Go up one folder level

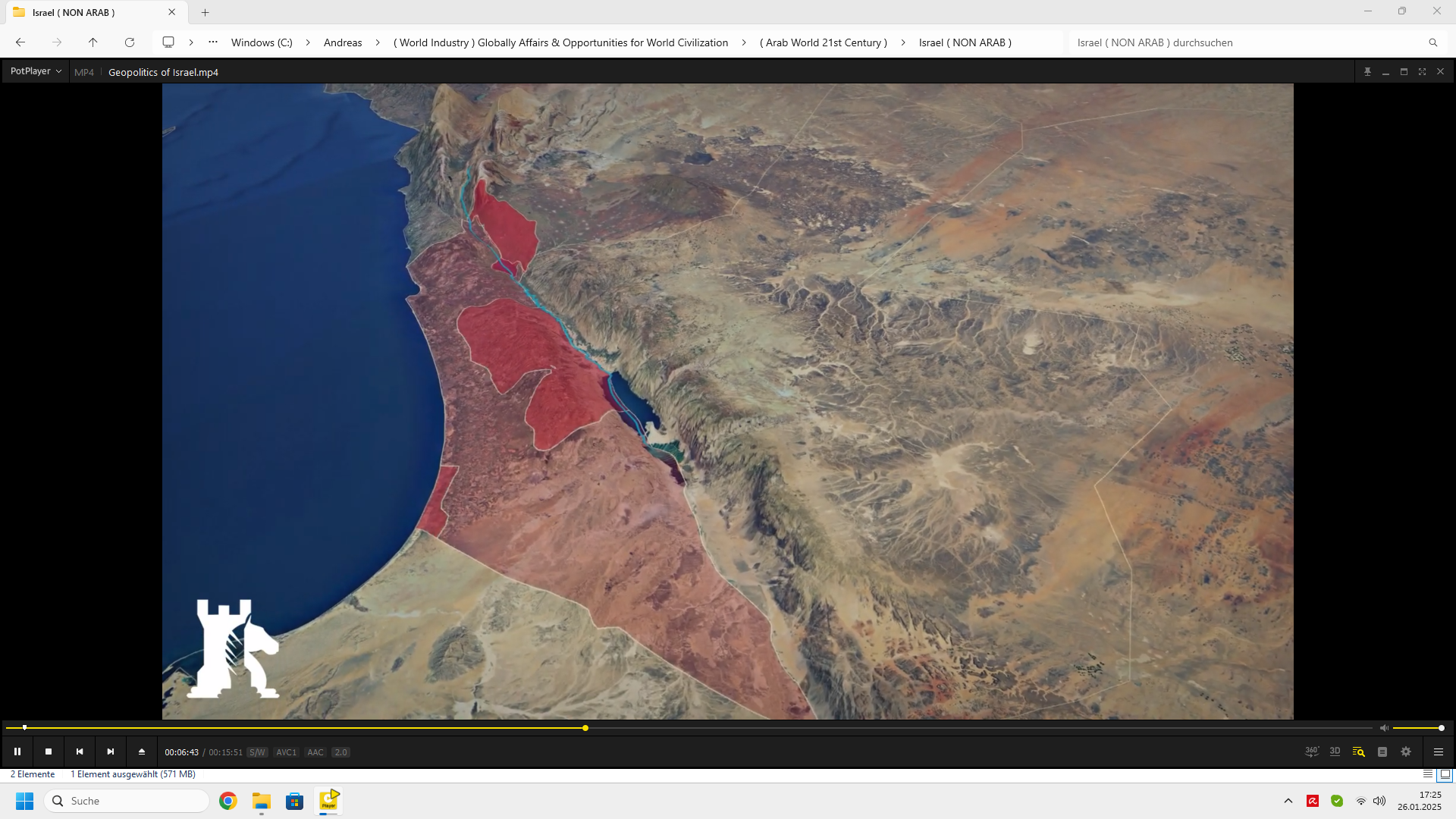(x=93, y=42)
